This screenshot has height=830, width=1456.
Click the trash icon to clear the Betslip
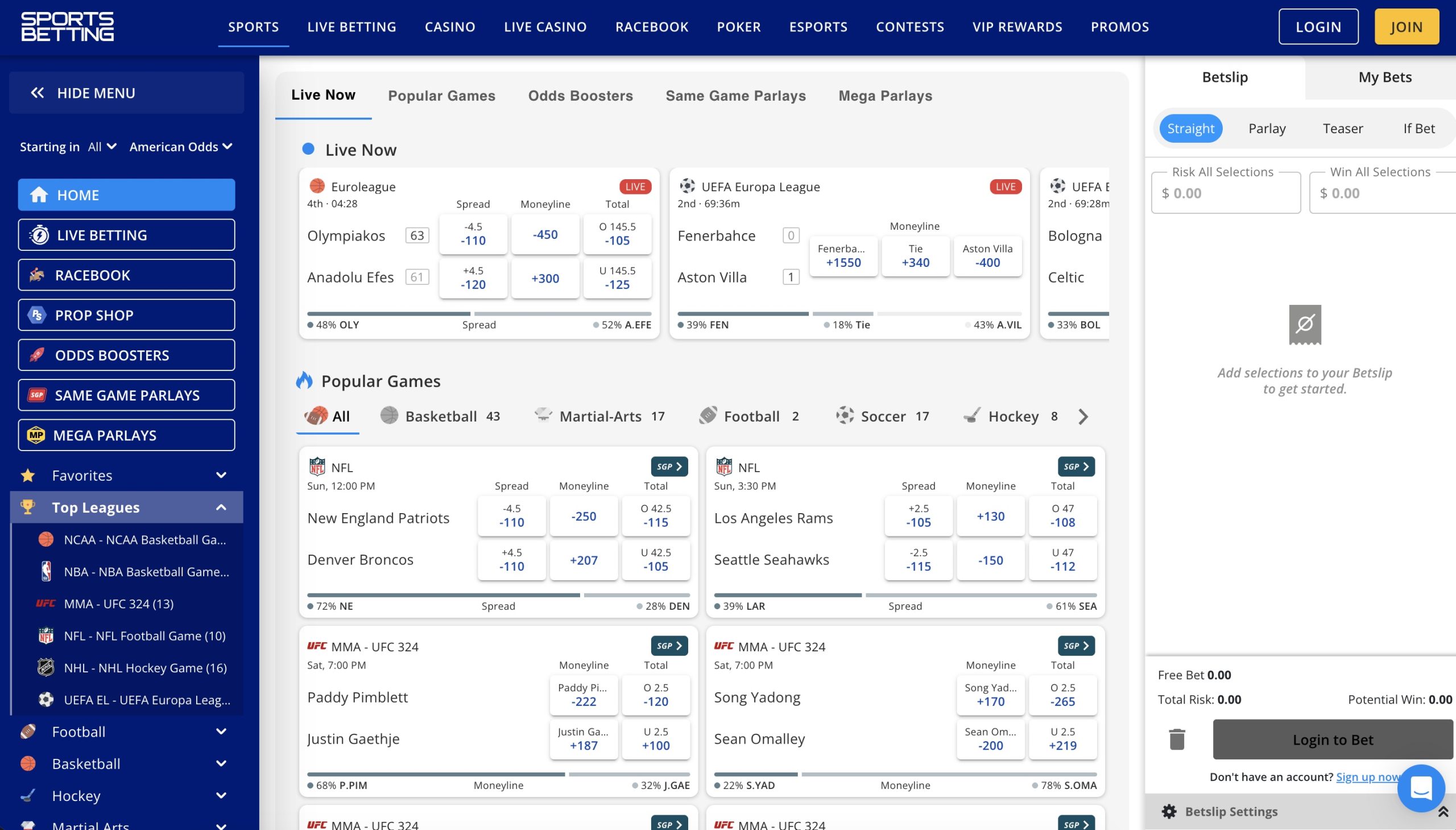(x=1177, y=739)
